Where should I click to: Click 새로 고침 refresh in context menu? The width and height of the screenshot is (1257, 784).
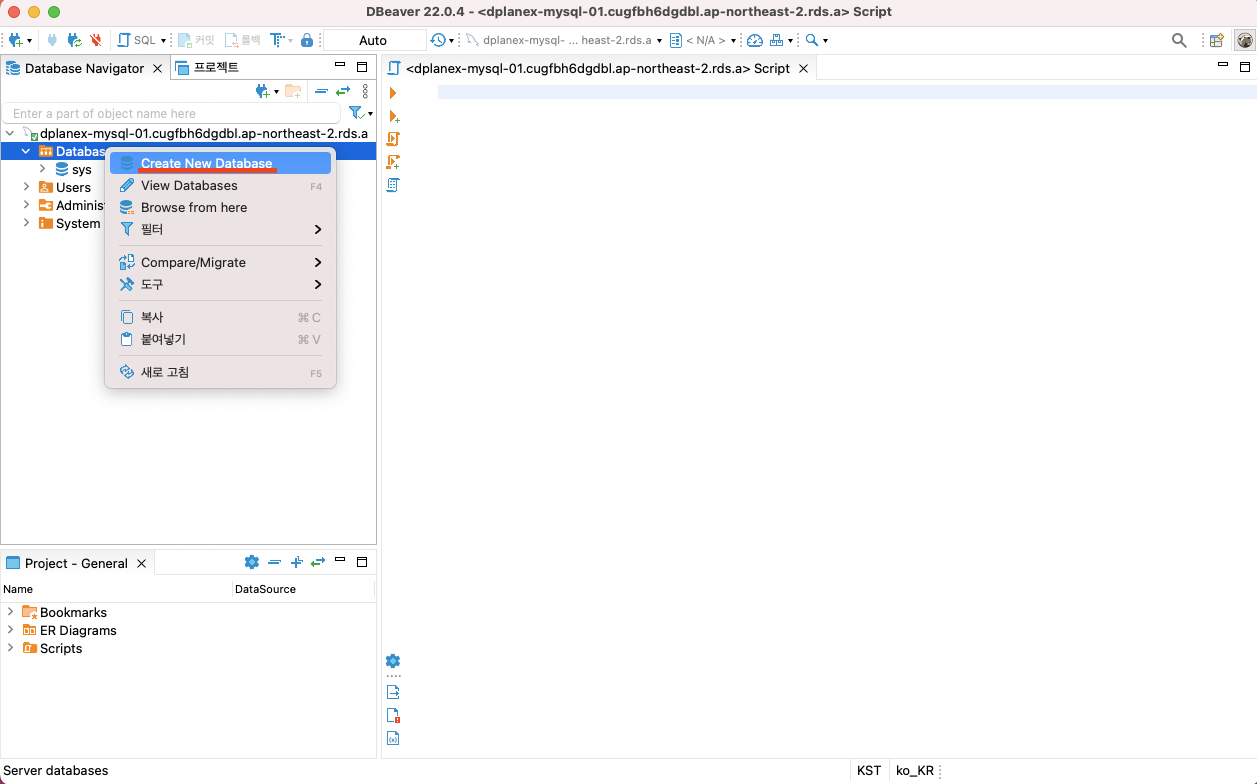[x=165, y=372]
